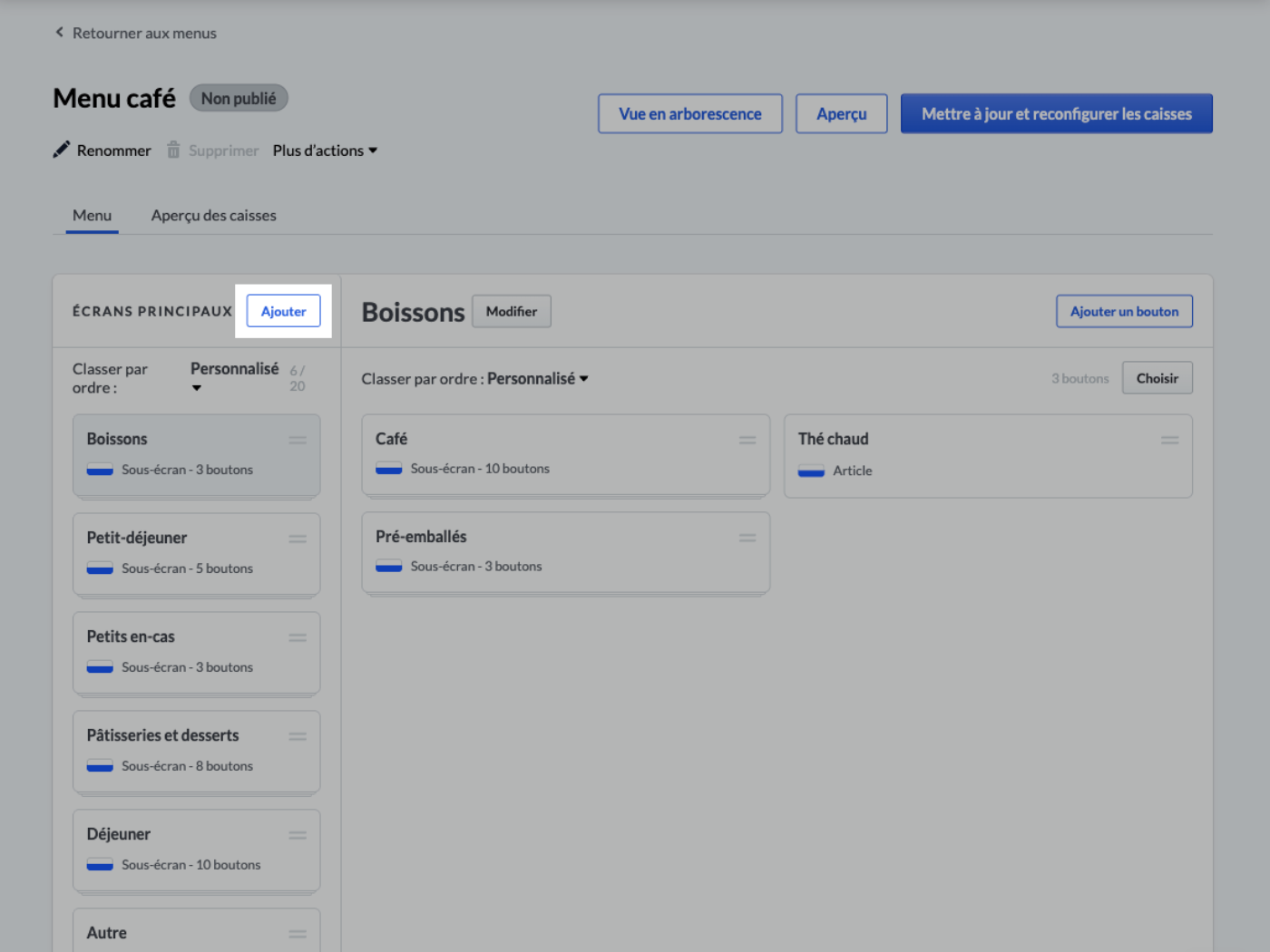Screen dimensions: 1270x952
Task: Click the blue color swatch on Thé chaud card
Action: 811,471
